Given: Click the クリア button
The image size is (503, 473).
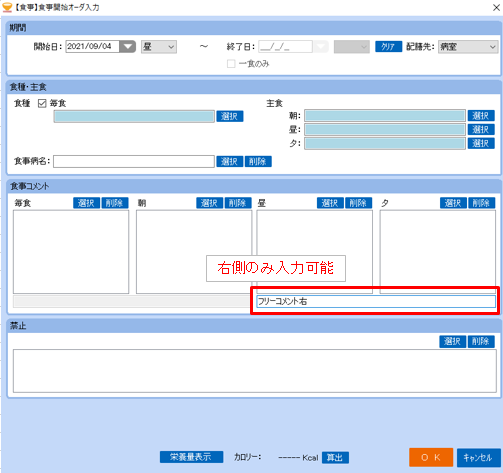Looking at the screenshot, I should (x=388, y=46).
